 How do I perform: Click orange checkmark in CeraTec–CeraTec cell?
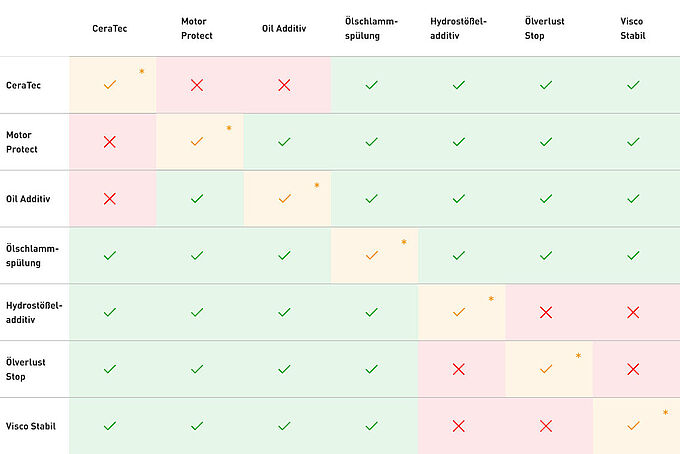click(x=110, y=85)
